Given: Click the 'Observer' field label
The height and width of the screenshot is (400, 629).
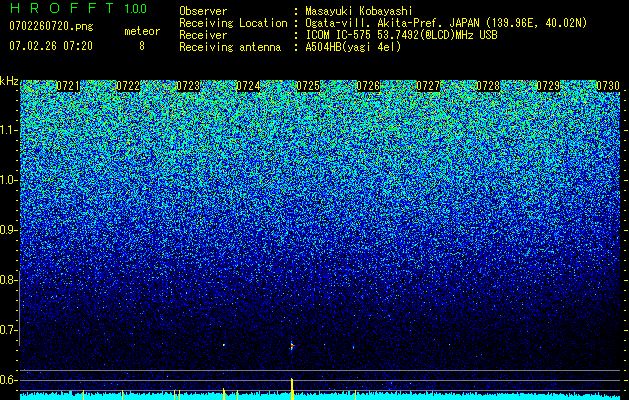Looking at the screenshot, I should (x=203, y=11).
